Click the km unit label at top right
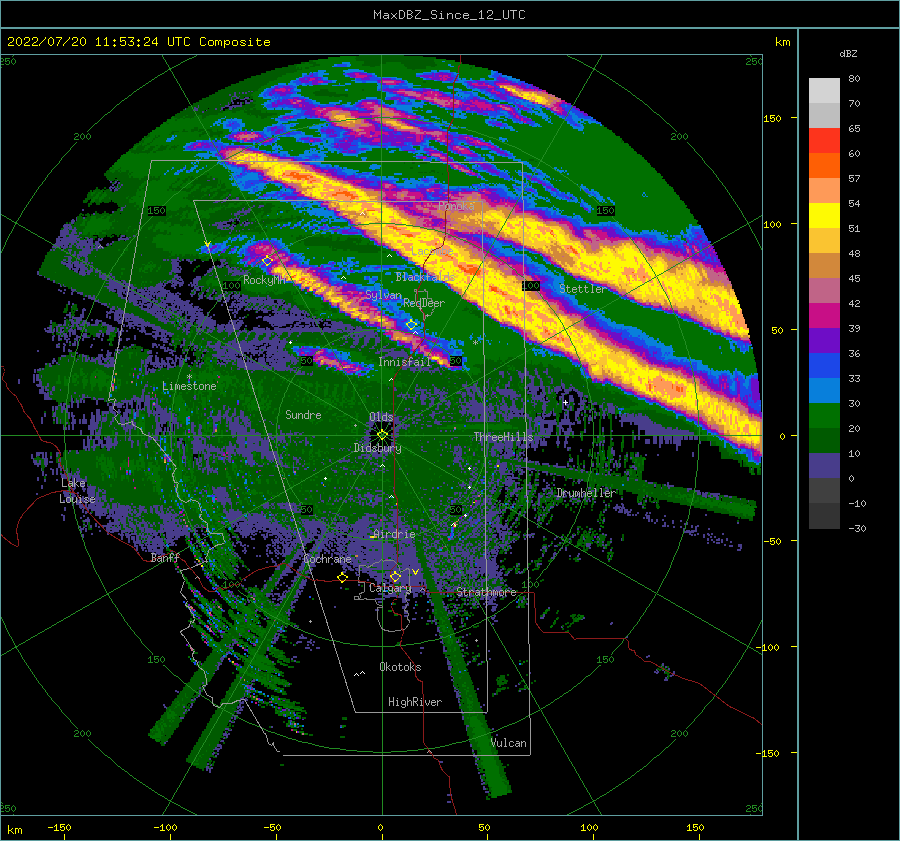 tap(782, 42)
